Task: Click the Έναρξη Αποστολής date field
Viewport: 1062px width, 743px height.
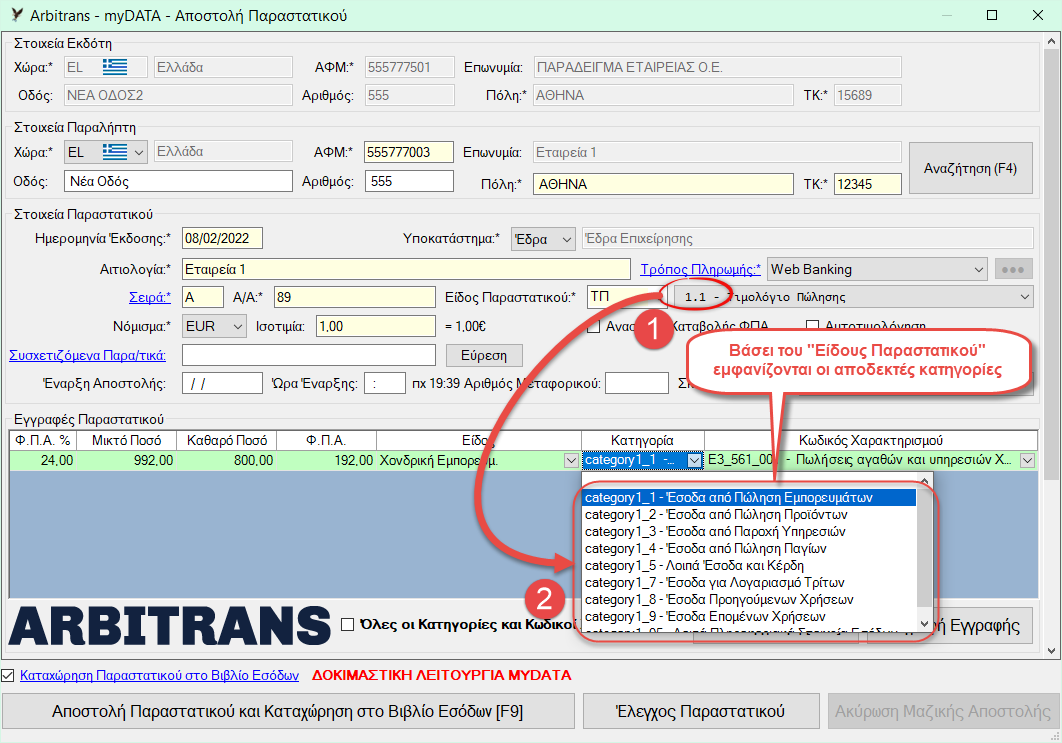Action: (x=222, y=383)
